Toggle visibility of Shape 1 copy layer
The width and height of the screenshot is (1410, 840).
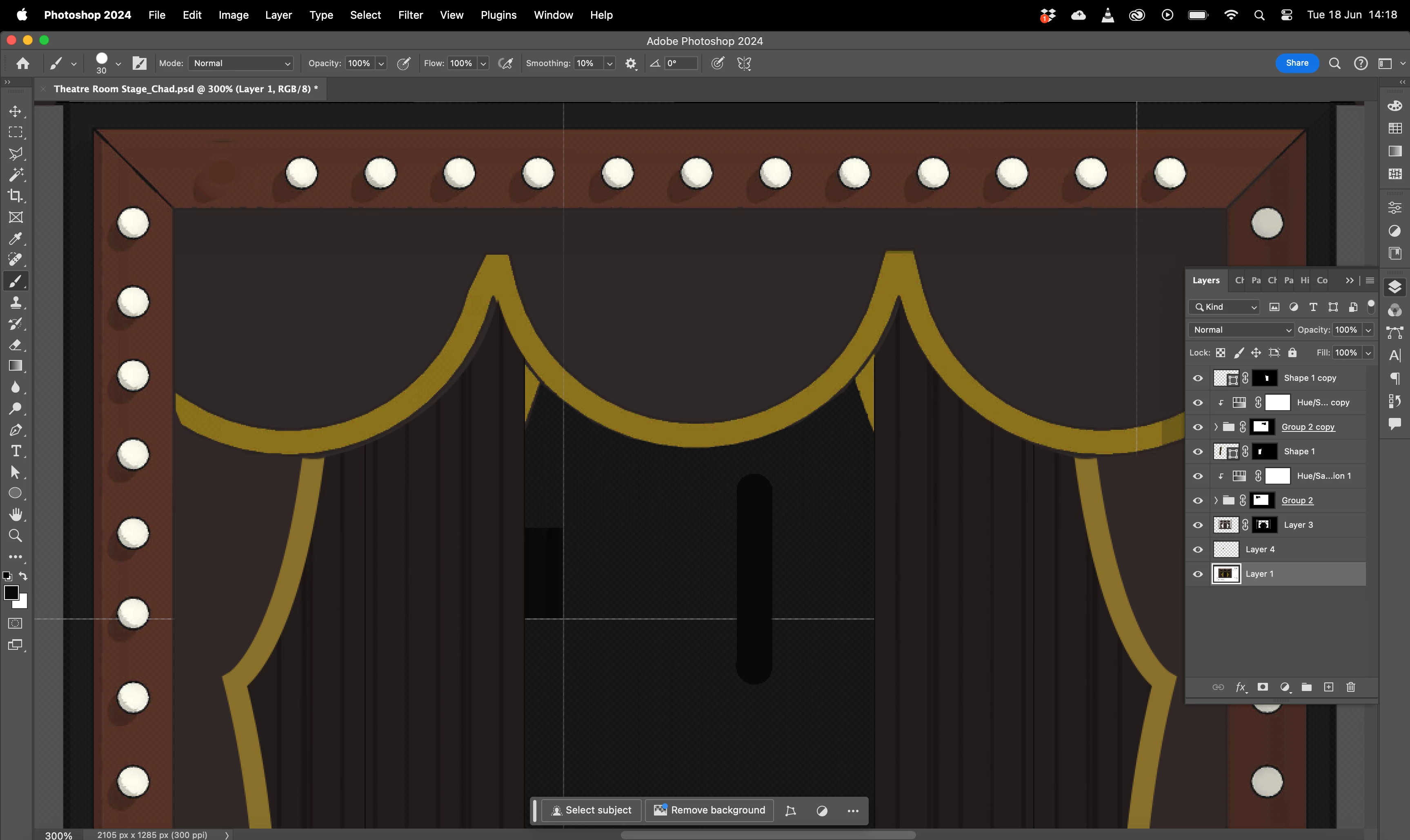(x=1198, y=378)
